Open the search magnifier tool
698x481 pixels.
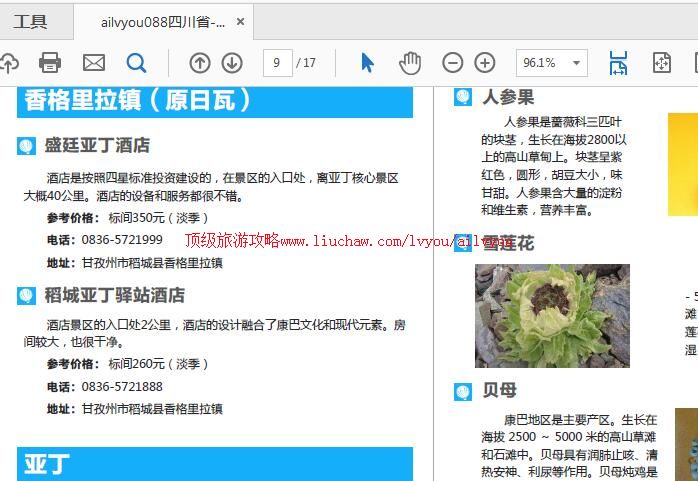[136, 63]
